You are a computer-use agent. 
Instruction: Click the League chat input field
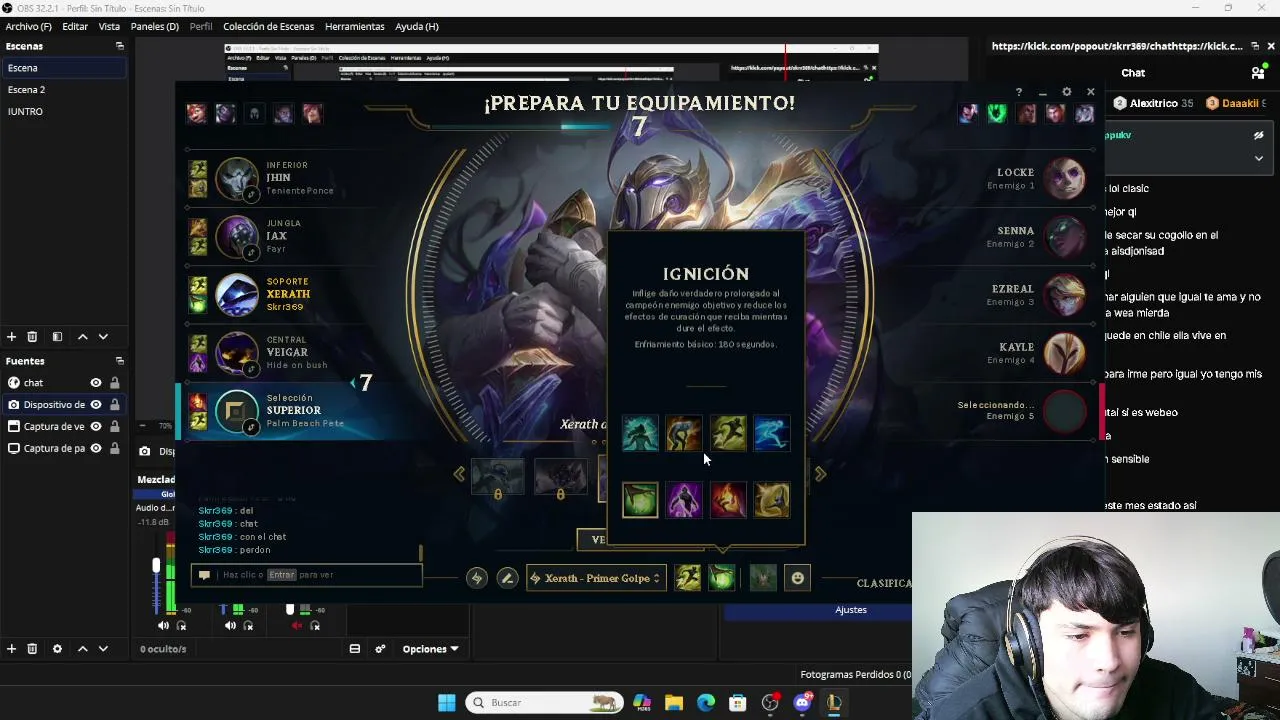click(306, 575)
